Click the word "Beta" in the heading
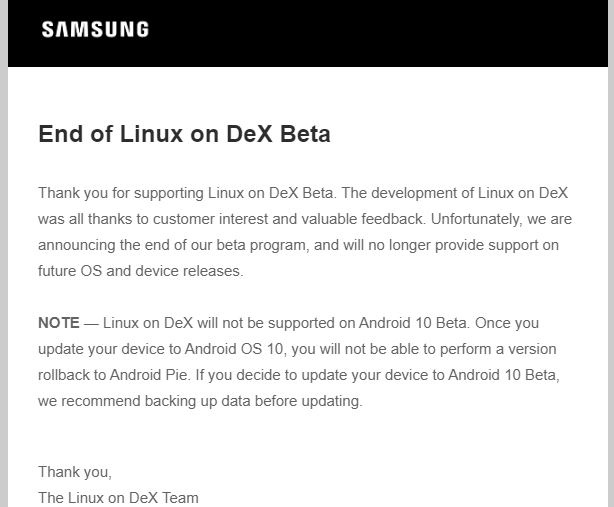The image size is (614, 507). tap(305, 134)
